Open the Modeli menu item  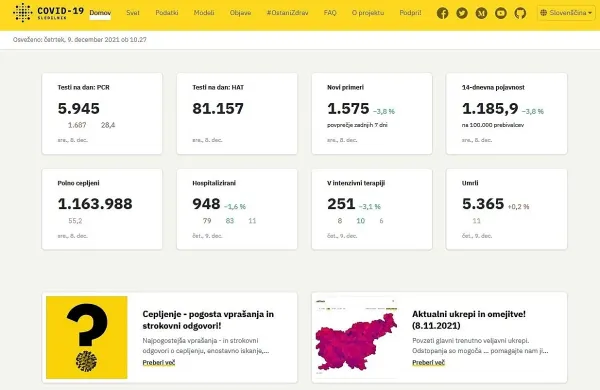pos(204,13)
